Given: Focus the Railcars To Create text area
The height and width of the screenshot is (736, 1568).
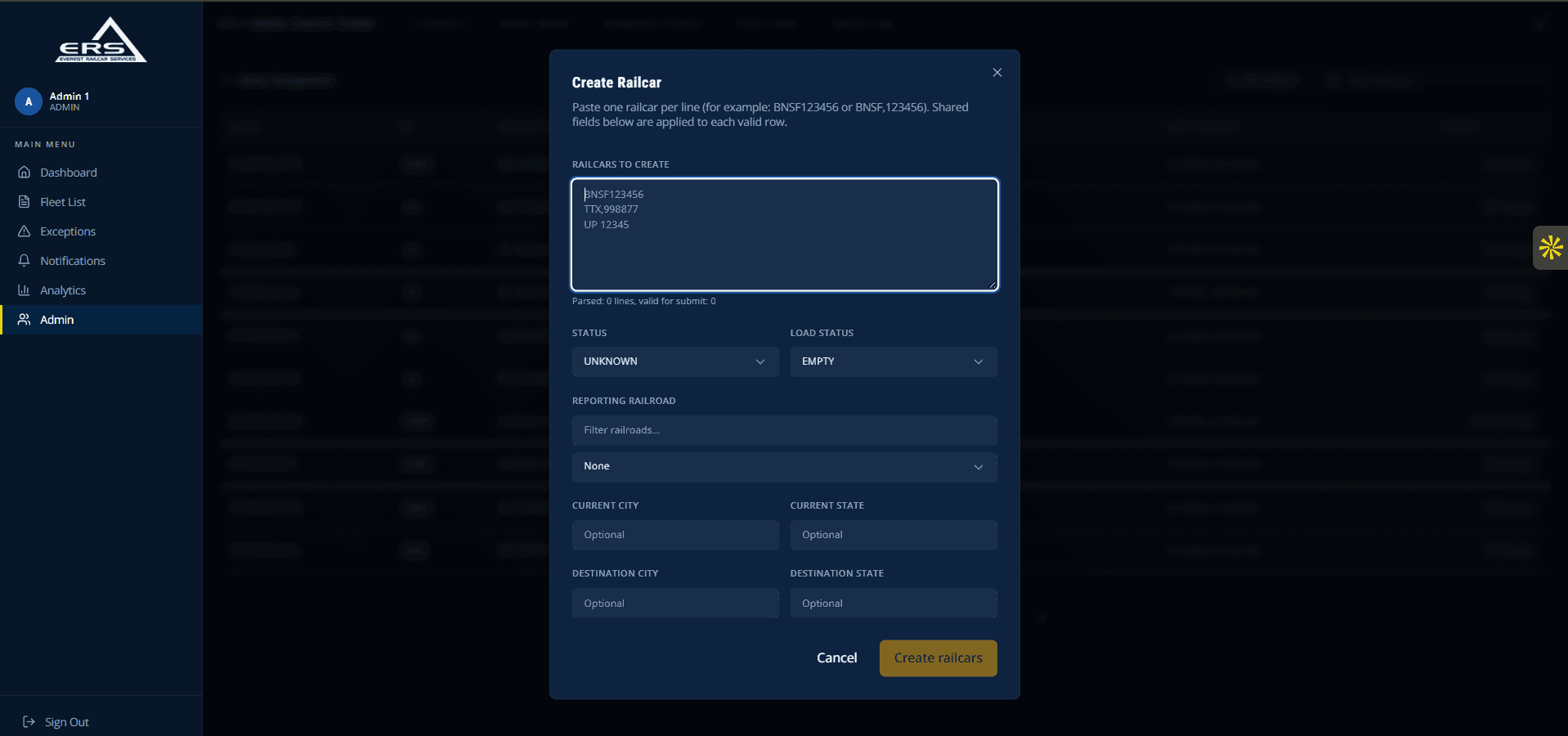Looking at the screenshot, I should click(785, 235).
